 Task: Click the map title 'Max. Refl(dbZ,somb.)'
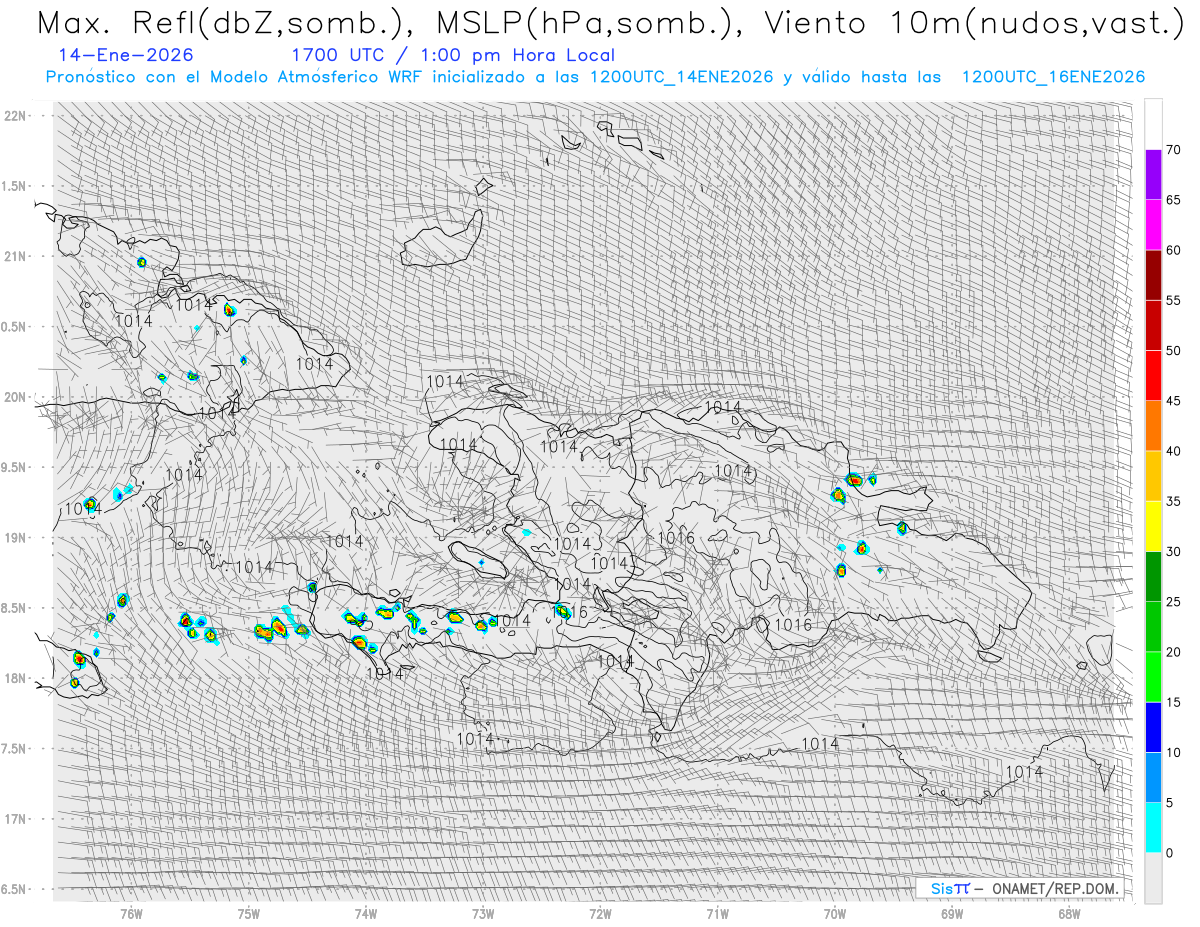[230, 24]
